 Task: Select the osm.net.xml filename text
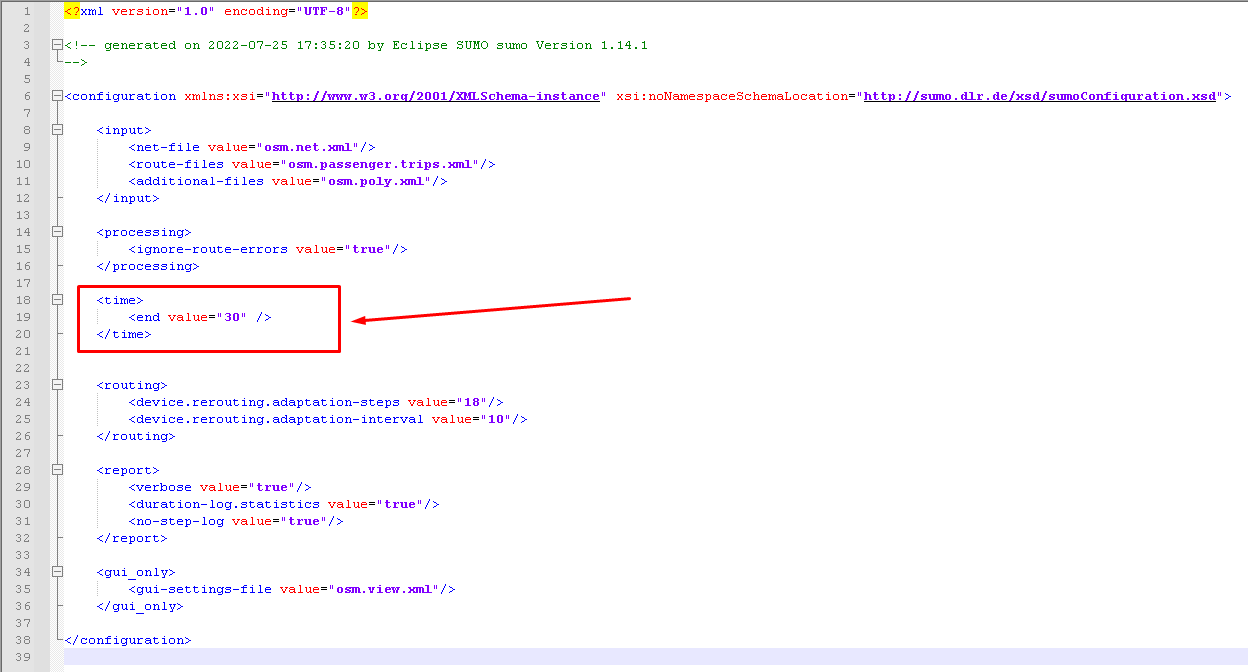point(312,146)
